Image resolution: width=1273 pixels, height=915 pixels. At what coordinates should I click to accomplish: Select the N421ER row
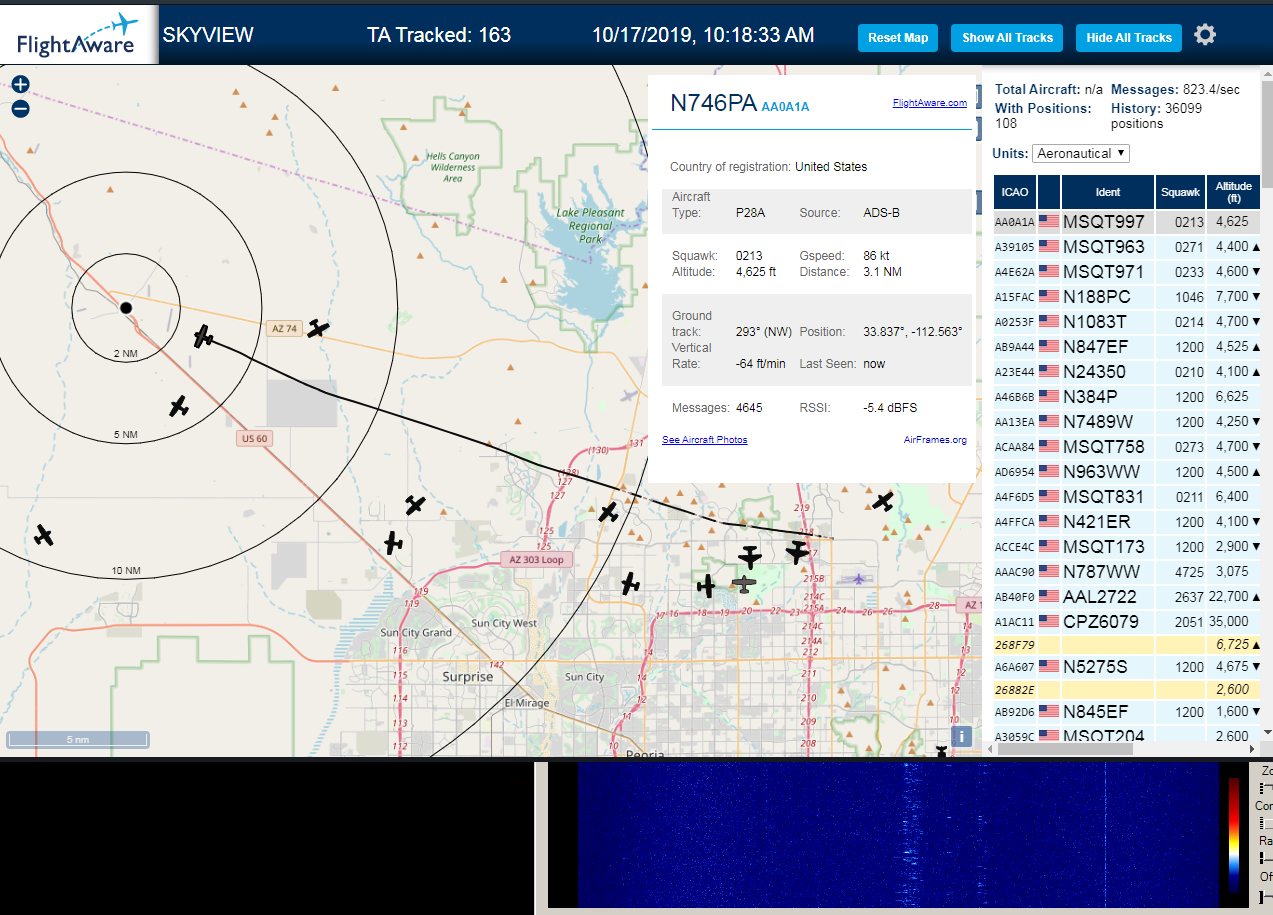coord(1127,521)
